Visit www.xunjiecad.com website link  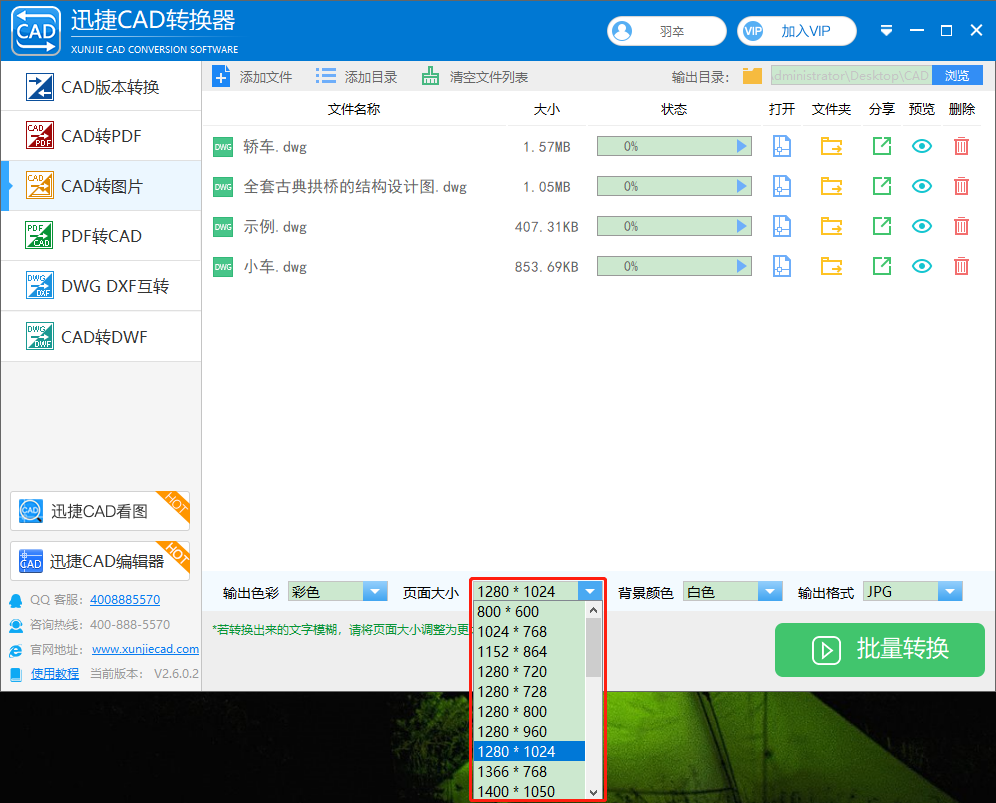tap(145, 649)
